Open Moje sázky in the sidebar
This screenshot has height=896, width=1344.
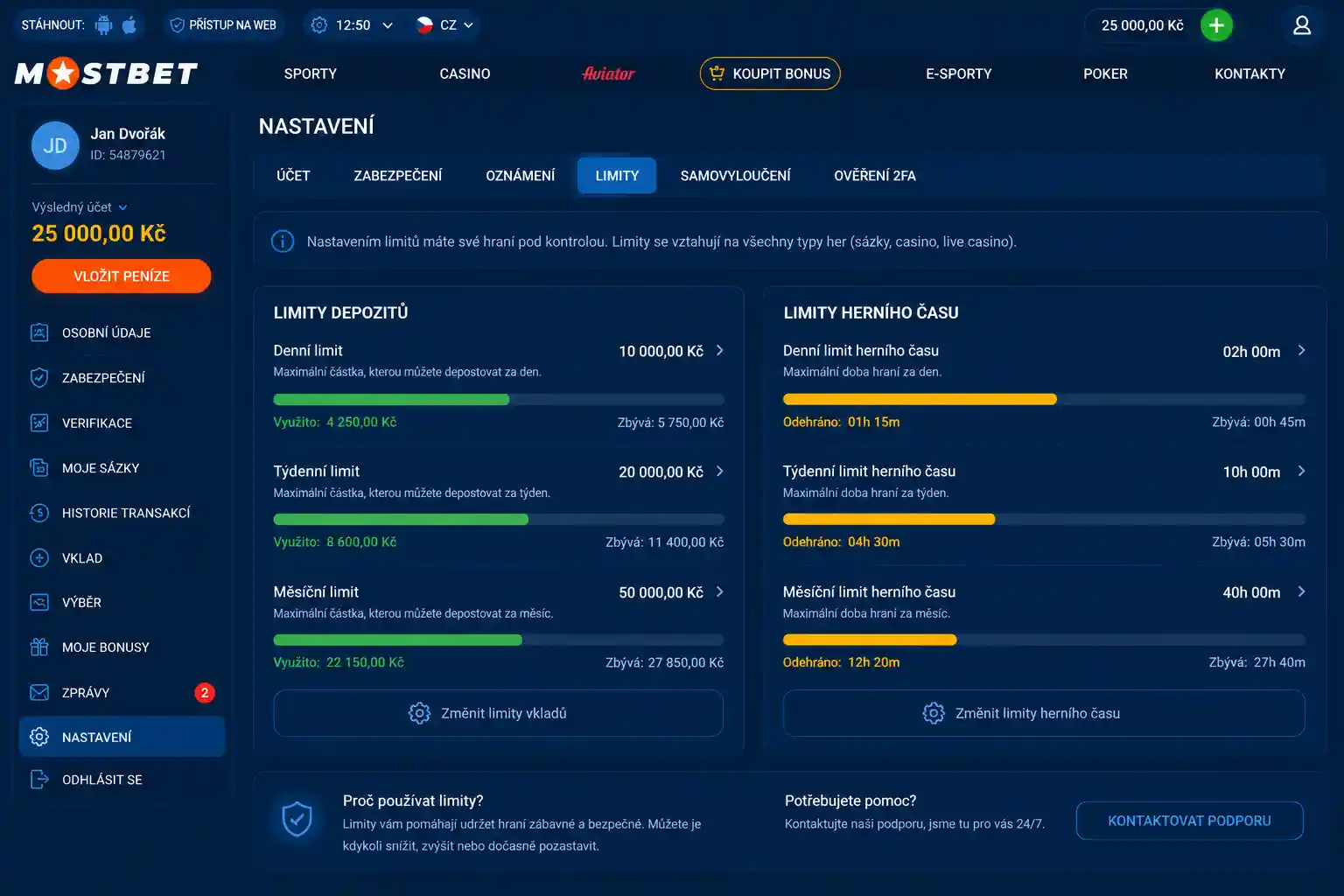(x=122, y=468)
